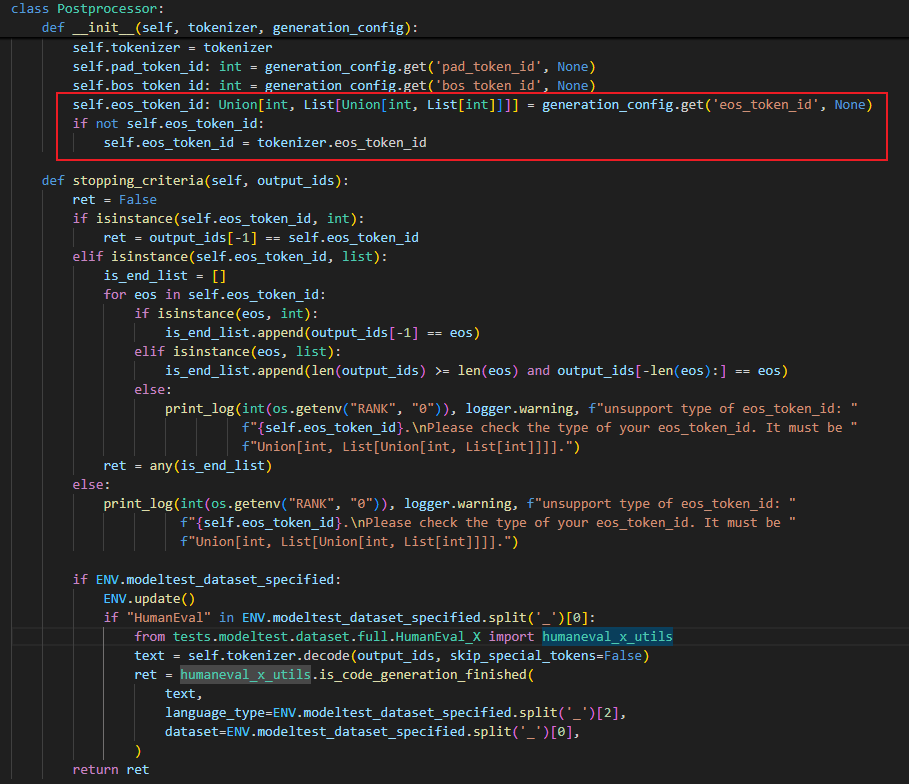Screen dimensions: 909x784
Task: Click the Union[int, List[Union[int, List[int]]]] type annotation
Action: coord(368,105)
